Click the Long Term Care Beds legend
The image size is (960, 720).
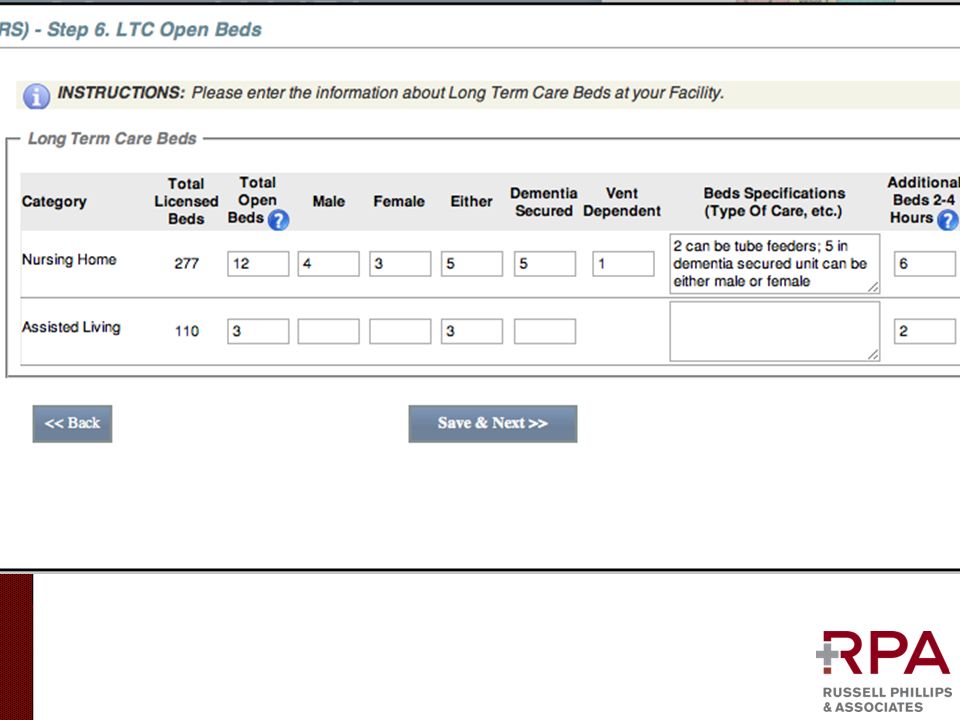[x=112, y=138]
